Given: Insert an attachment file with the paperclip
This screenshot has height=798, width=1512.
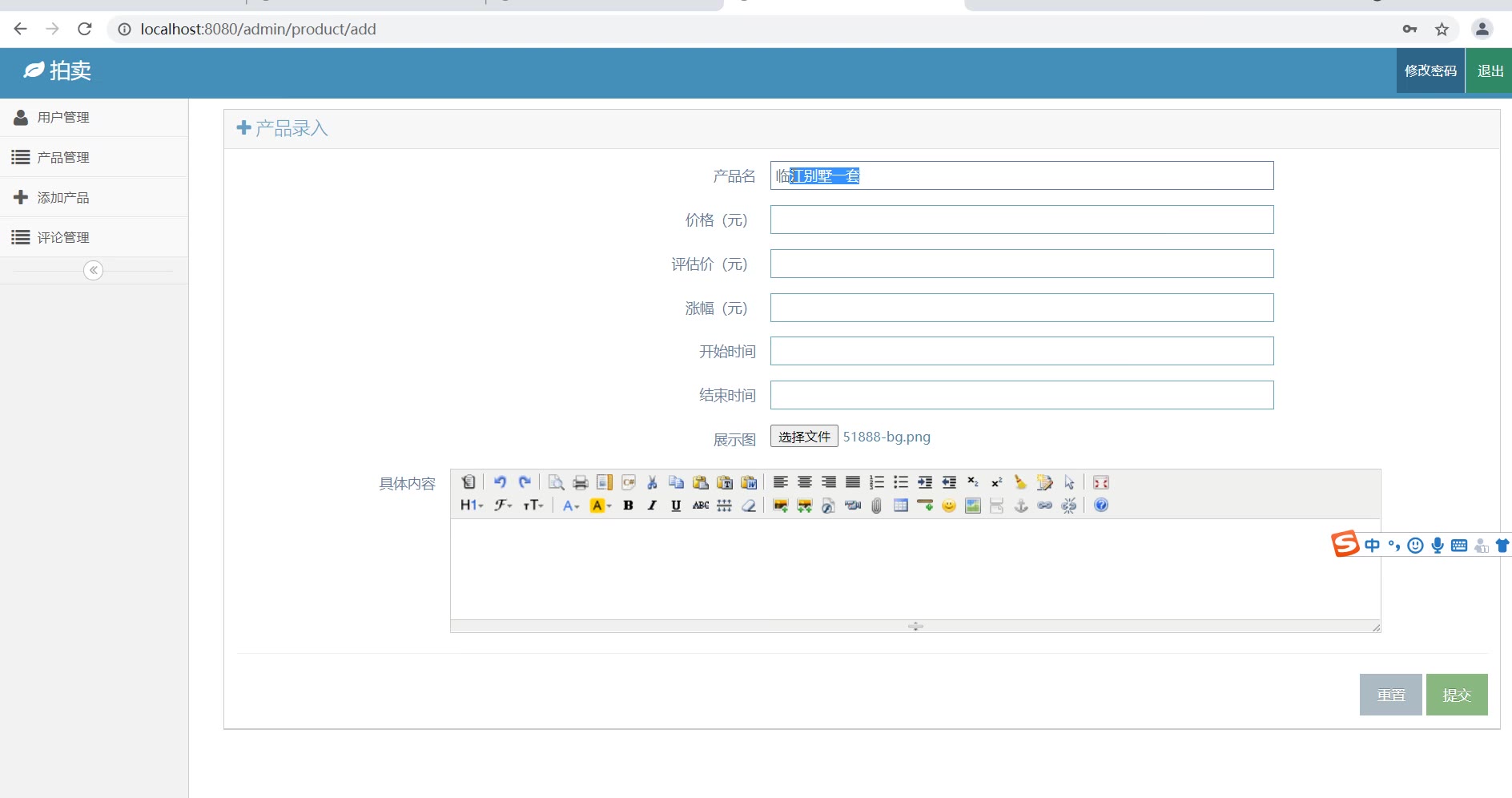Looking at the screenshot, I should click(877, 506).
